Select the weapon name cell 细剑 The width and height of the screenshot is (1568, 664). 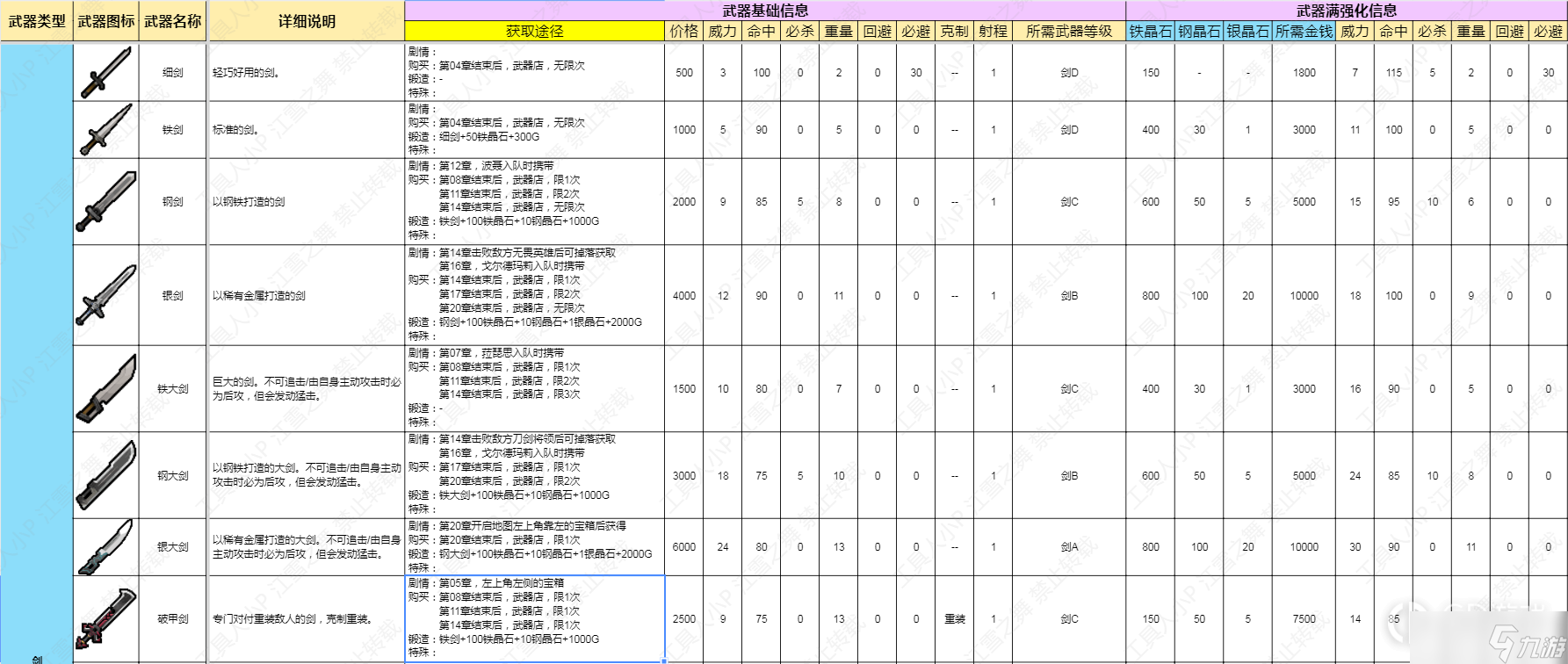(x=173, y=72)
